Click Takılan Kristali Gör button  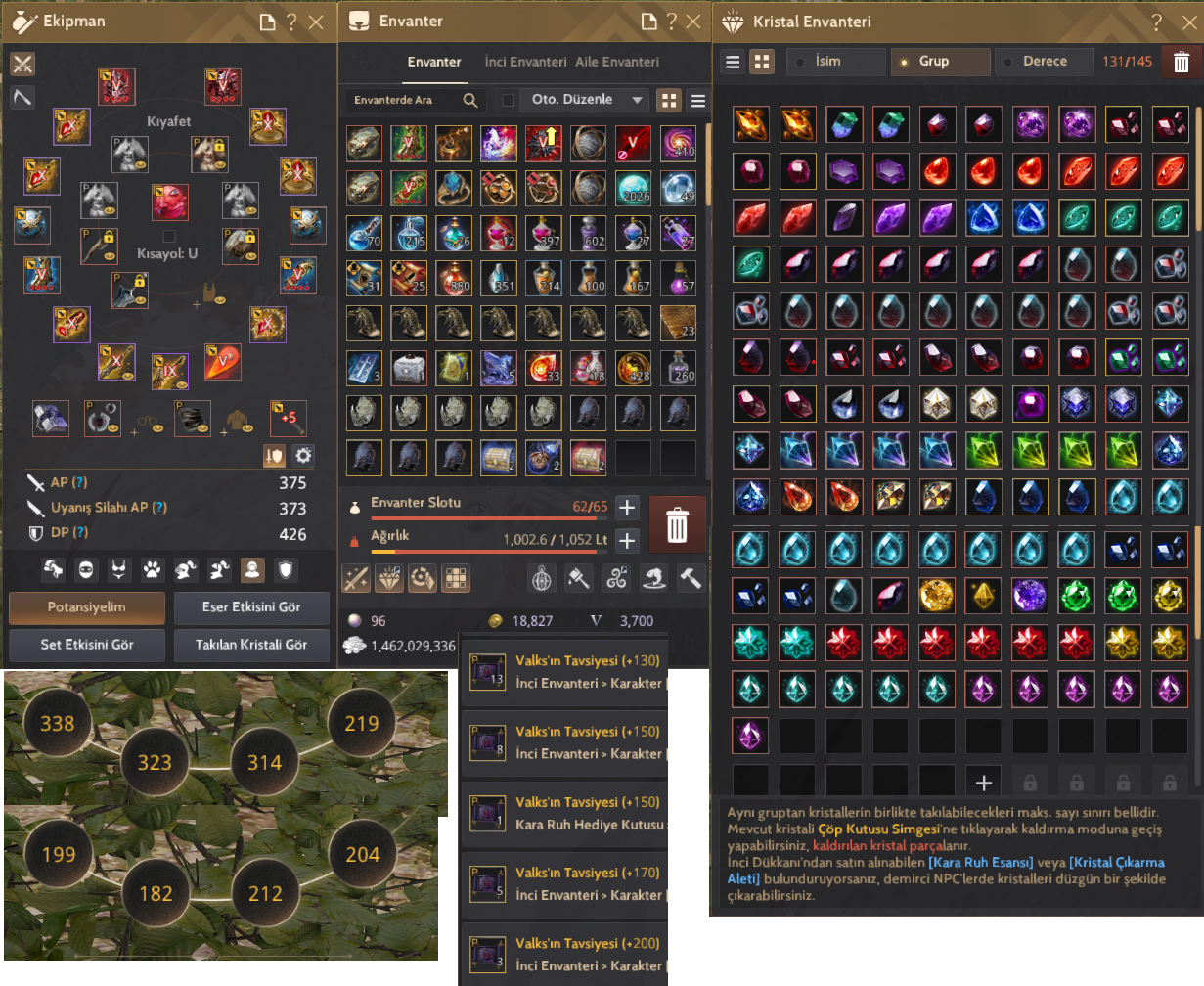click(x=251, y=645)
